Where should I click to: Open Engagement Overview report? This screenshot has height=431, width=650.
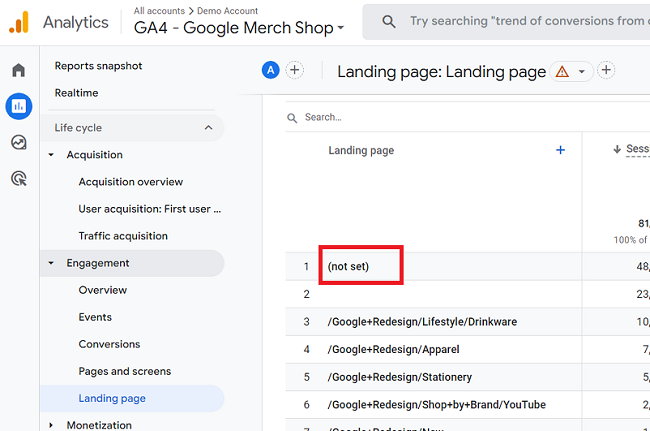103,290
